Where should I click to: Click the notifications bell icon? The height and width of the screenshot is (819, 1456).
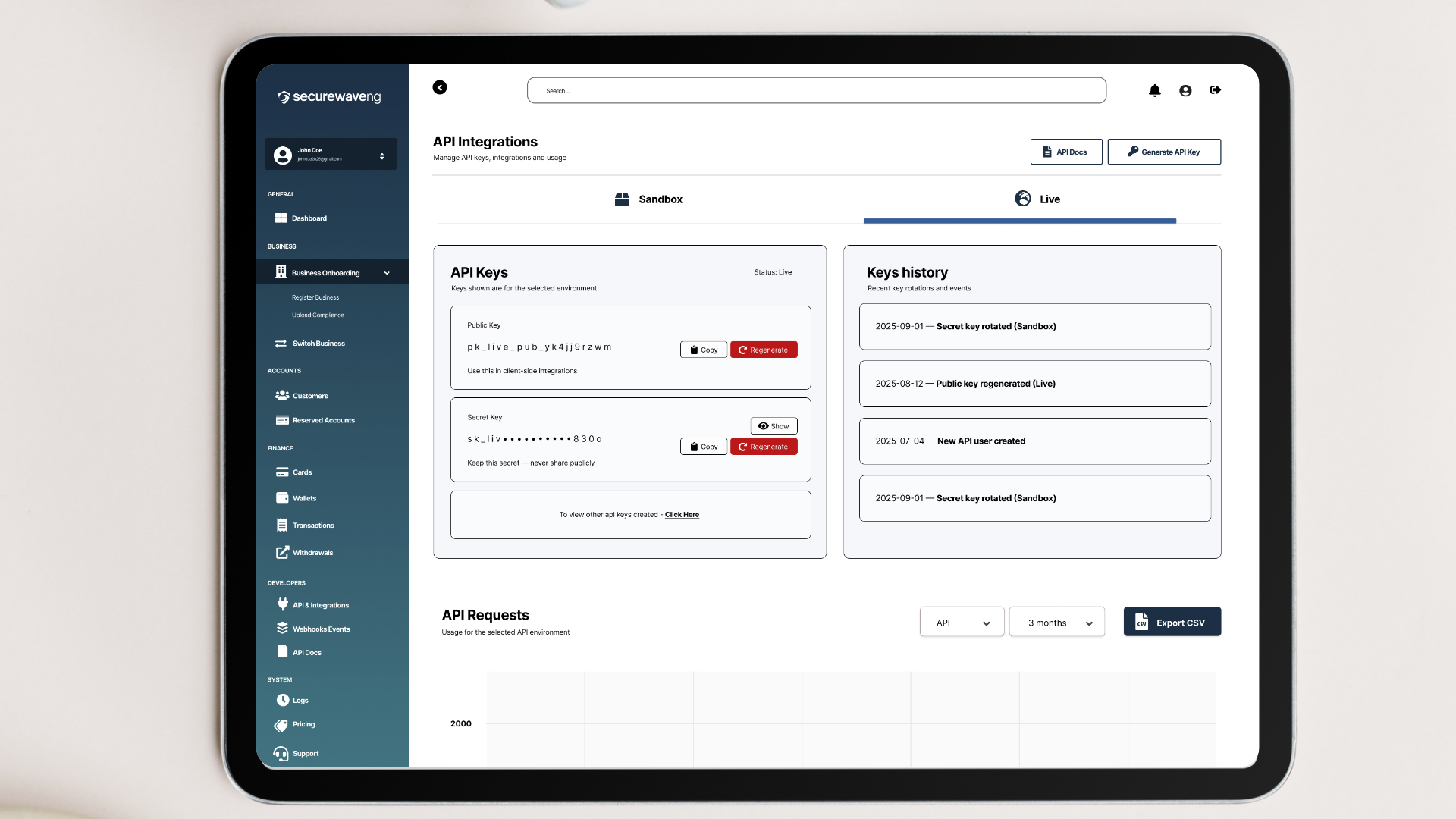(x=1154, y=91)
